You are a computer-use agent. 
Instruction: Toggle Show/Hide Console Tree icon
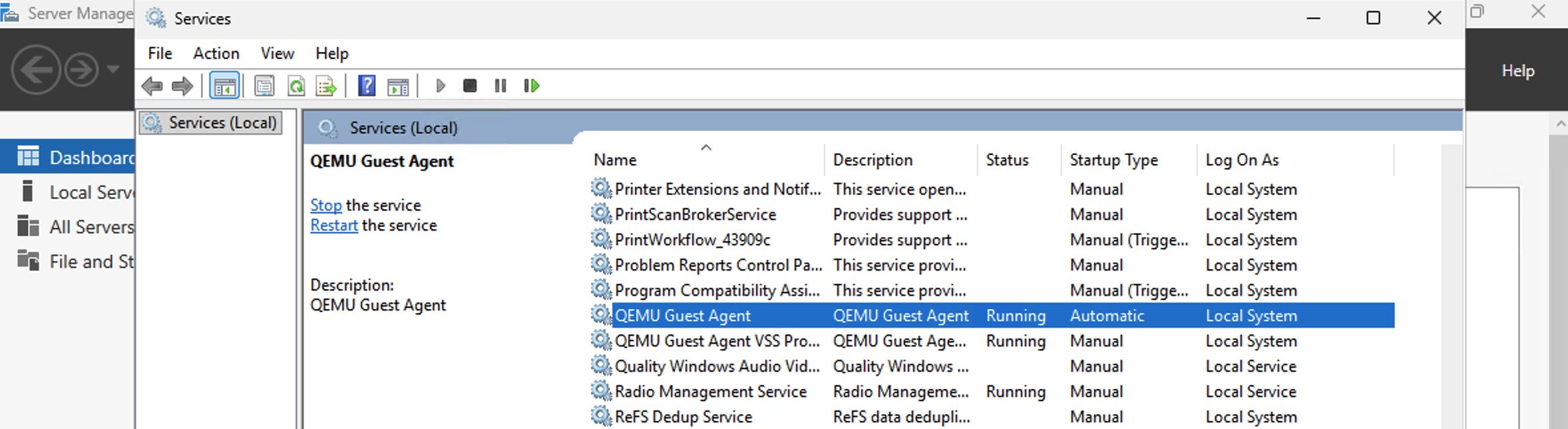coord(224,86)
